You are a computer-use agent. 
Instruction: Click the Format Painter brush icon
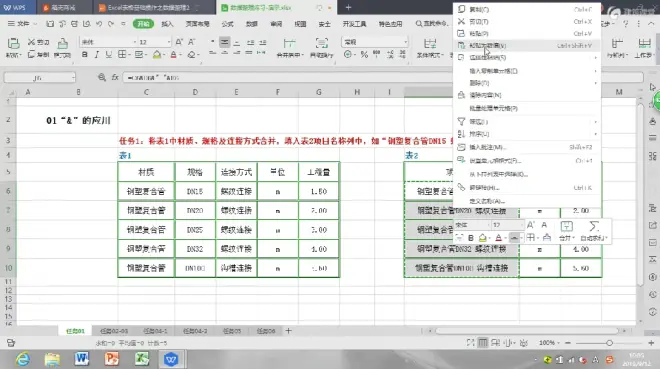pos(62,43)
